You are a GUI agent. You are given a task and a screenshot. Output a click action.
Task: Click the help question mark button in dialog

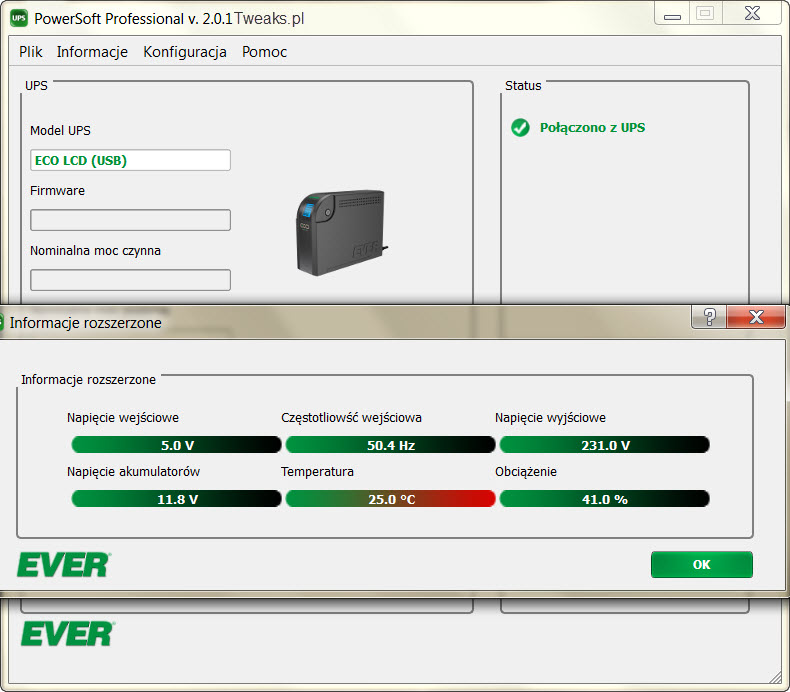coord(709,317)
